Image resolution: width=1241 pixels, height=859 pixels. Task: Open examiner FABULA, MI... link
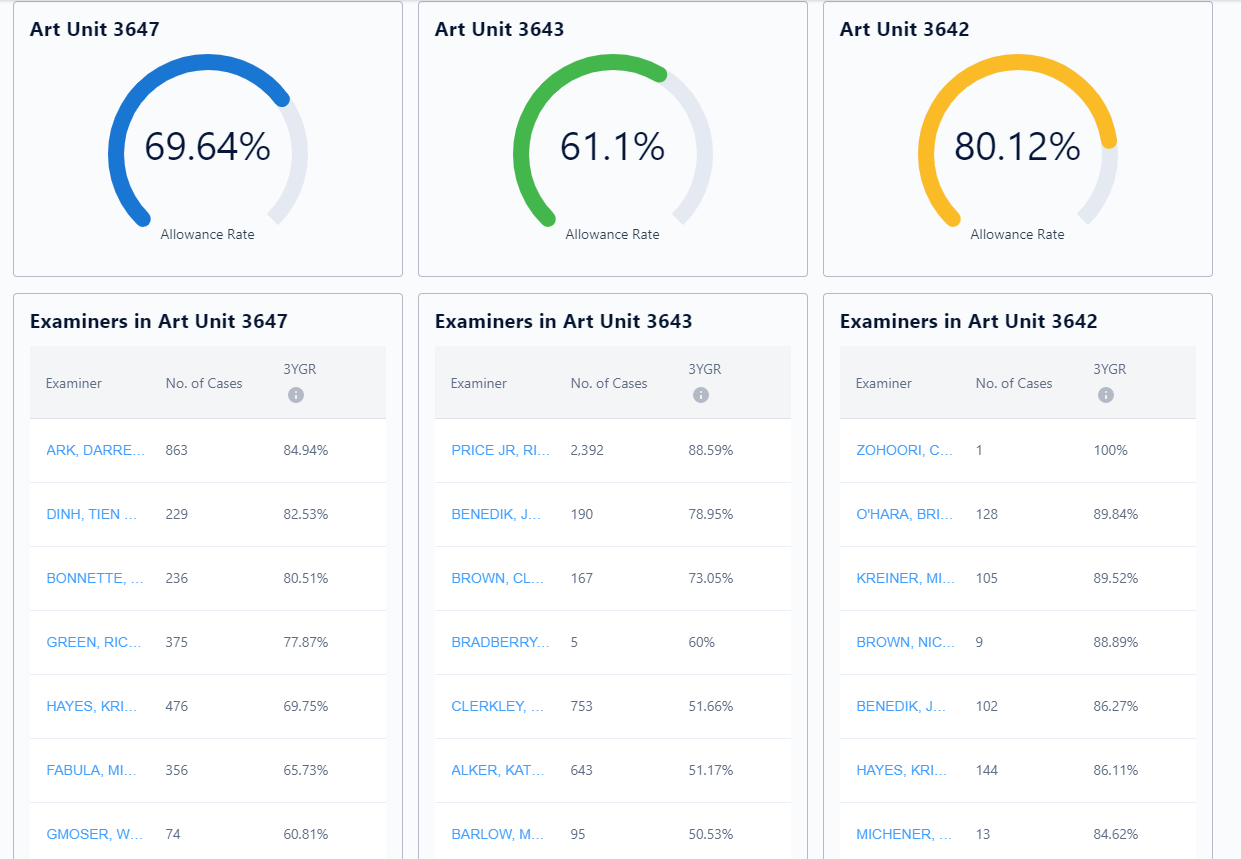pos(95,770)
